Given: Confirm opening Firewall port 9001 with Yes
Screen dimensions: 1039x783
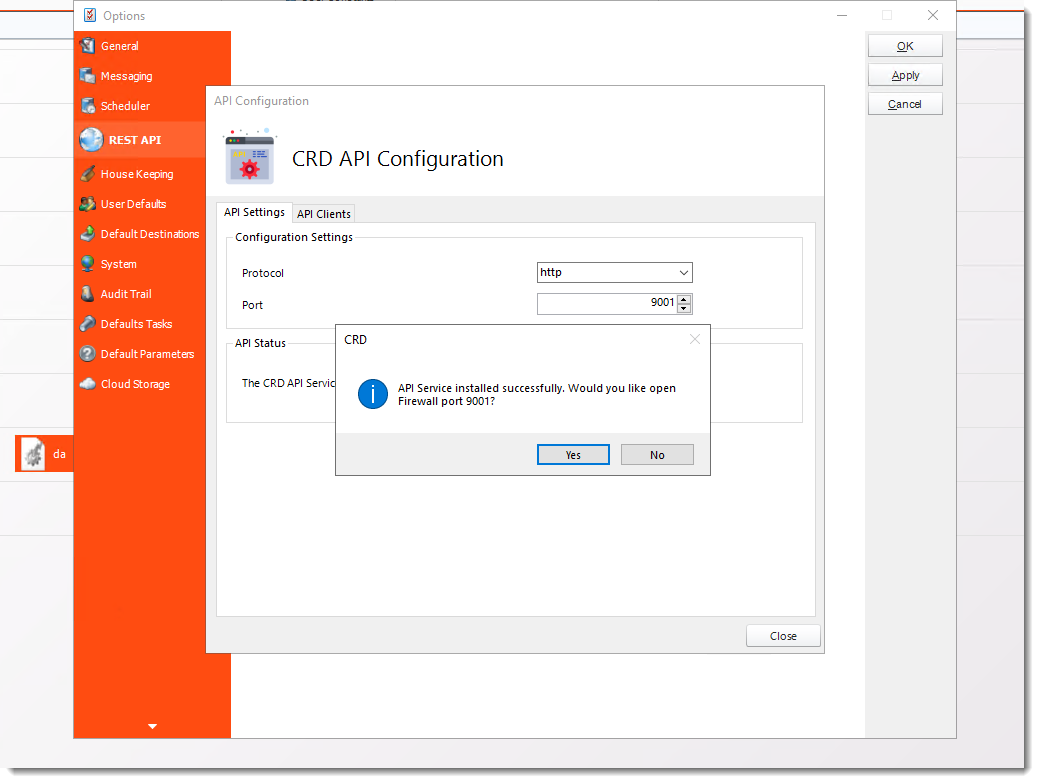Looking at the screenshot, I should tap(573, 454).
